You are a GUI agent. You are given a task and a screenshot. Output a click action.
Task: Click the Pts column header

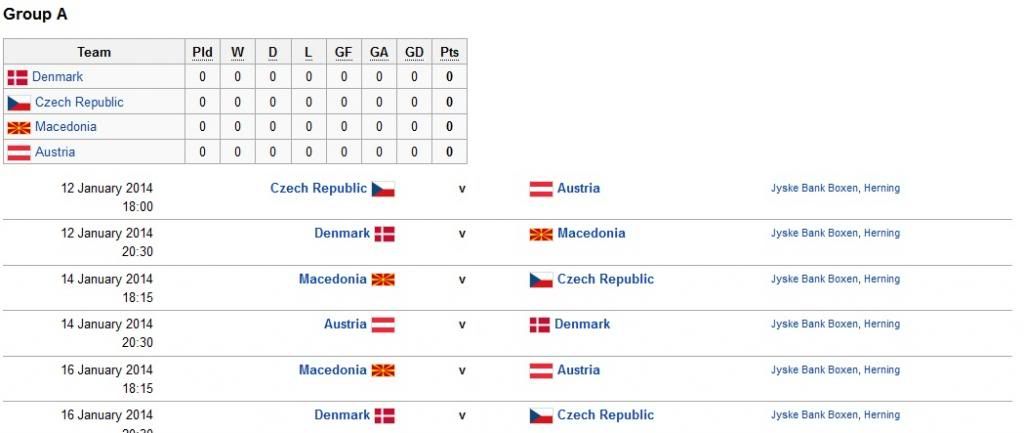pos(449,52)
